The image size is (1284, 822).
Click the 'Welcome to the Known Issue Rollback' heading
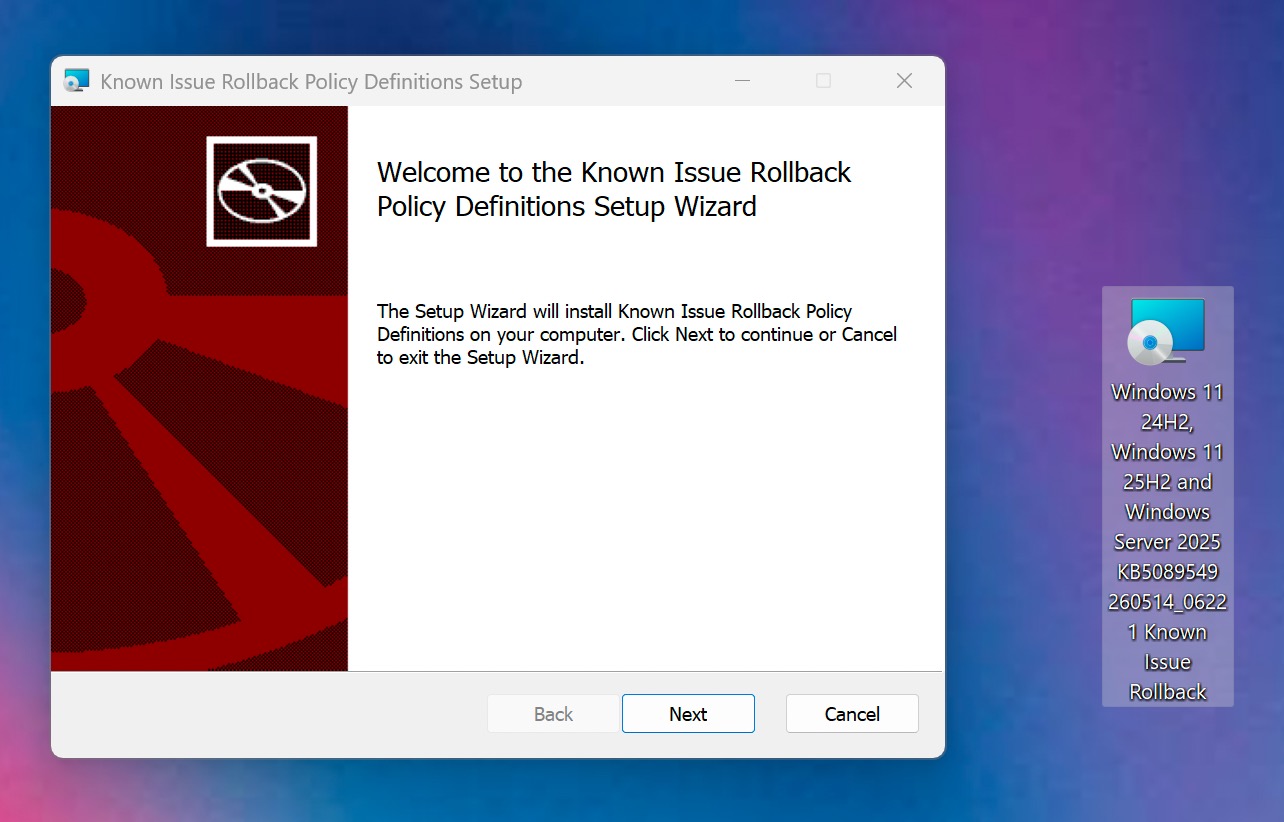[614, 189]
